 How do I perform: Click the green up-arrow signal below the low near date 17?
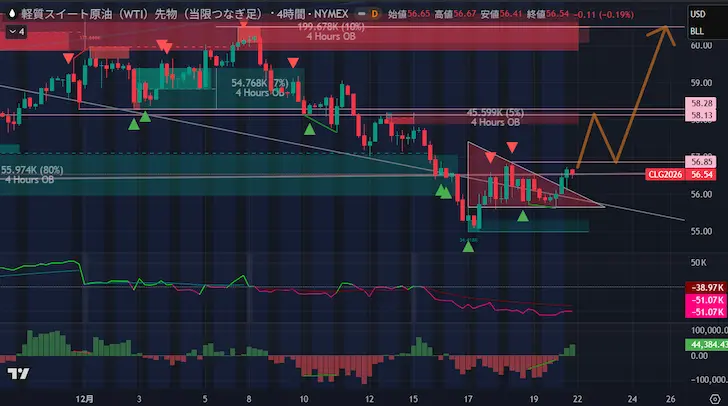click(468, 245)
